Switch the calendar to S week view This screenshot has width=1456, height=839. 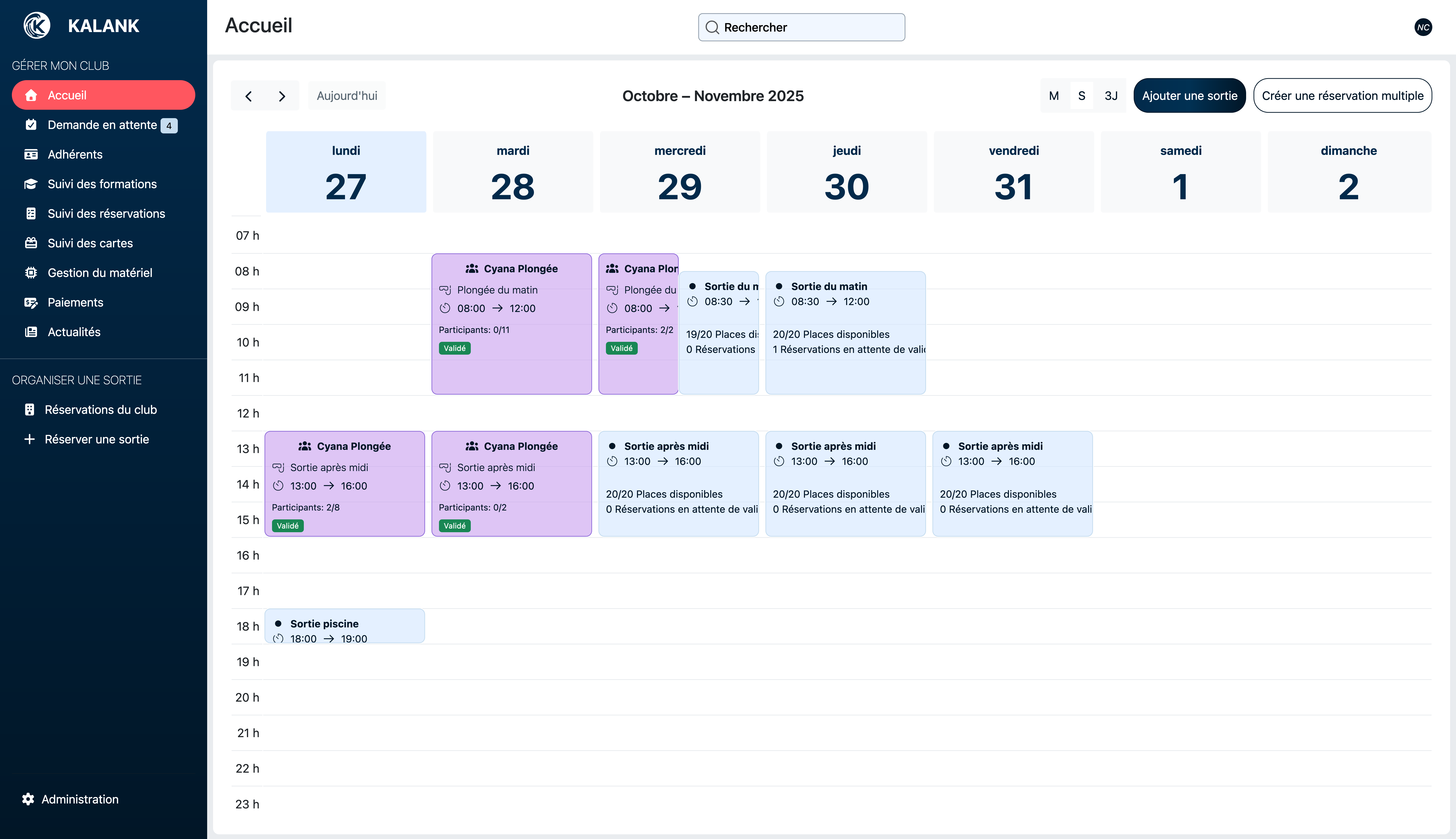1081,96
